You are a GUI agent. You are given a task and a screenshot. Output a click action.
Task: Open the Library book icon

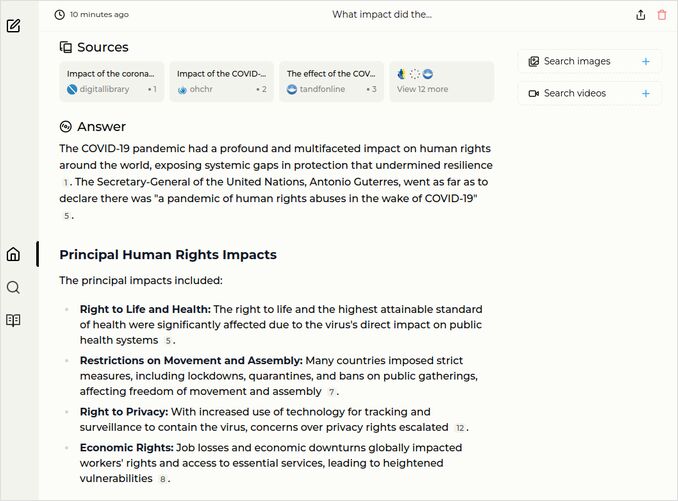tap(13, 320)
